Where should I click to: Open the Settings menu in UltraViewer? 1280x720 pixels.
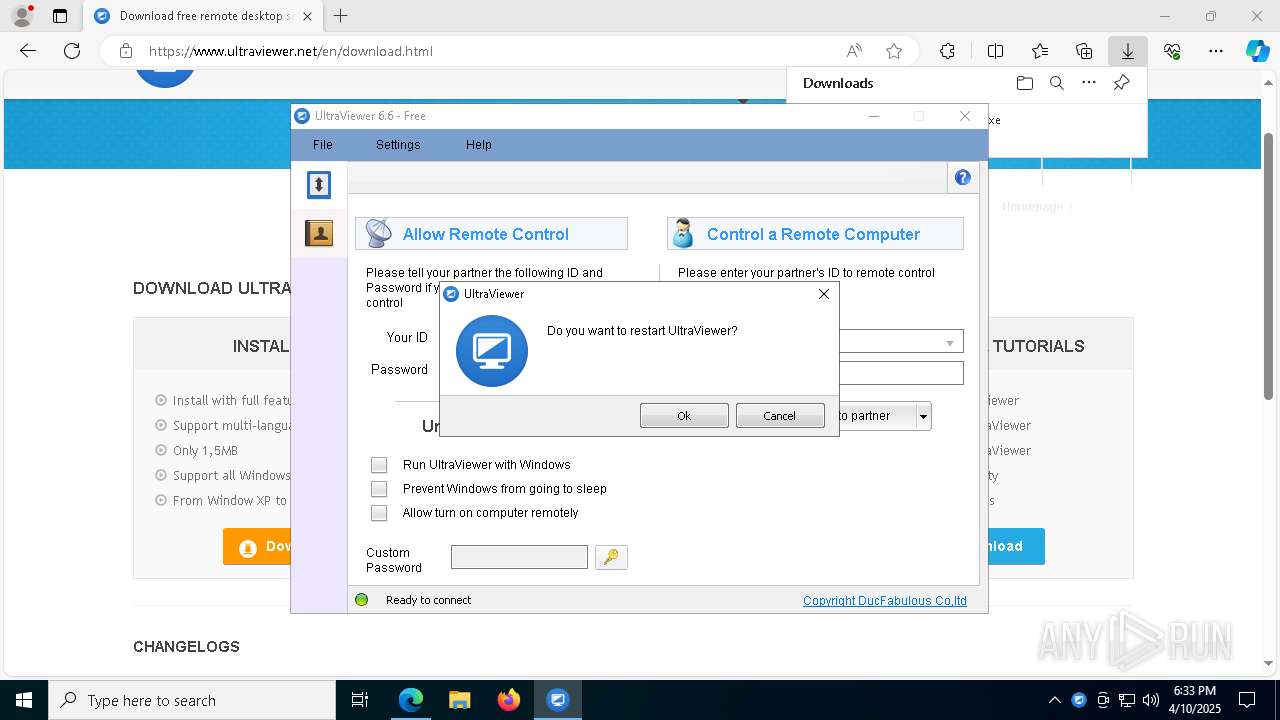pos(398,145)
